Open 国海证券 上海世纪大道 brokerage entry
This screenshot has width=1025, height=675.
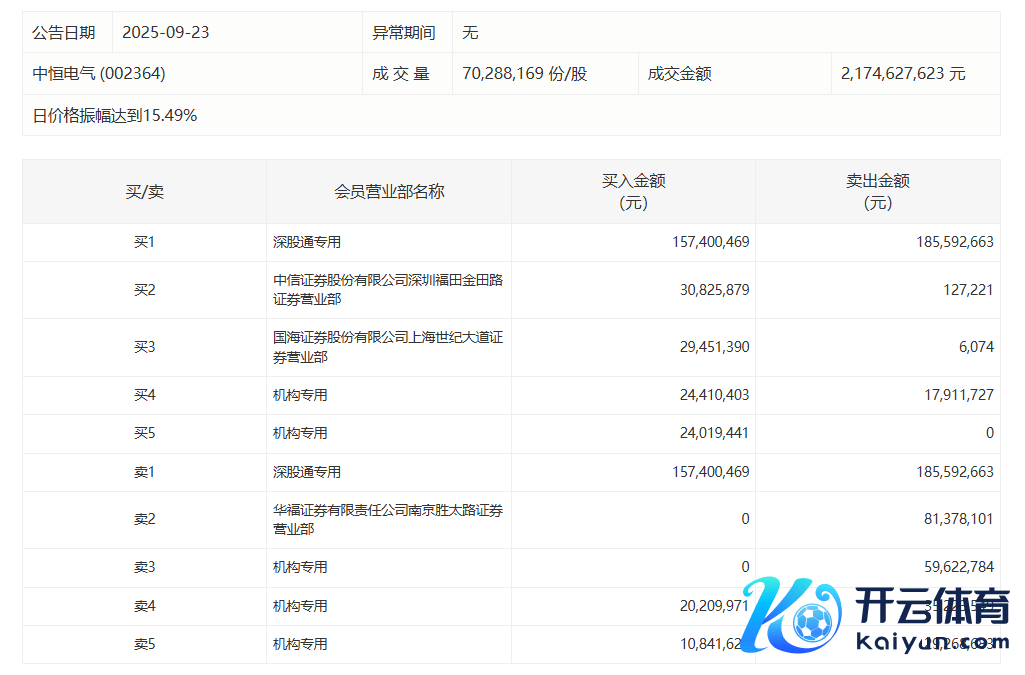[388, 347]
